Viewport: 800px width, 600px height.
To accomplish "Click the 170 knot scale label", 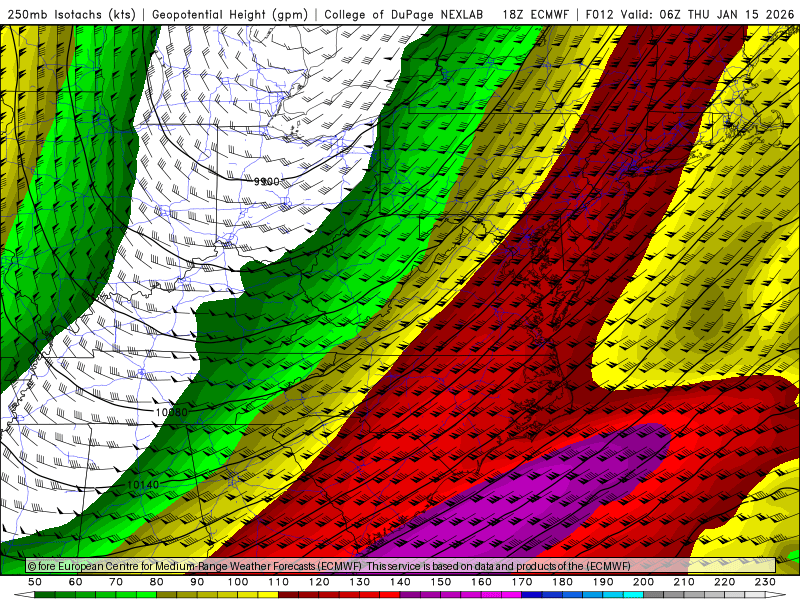I will coord(522,582).
